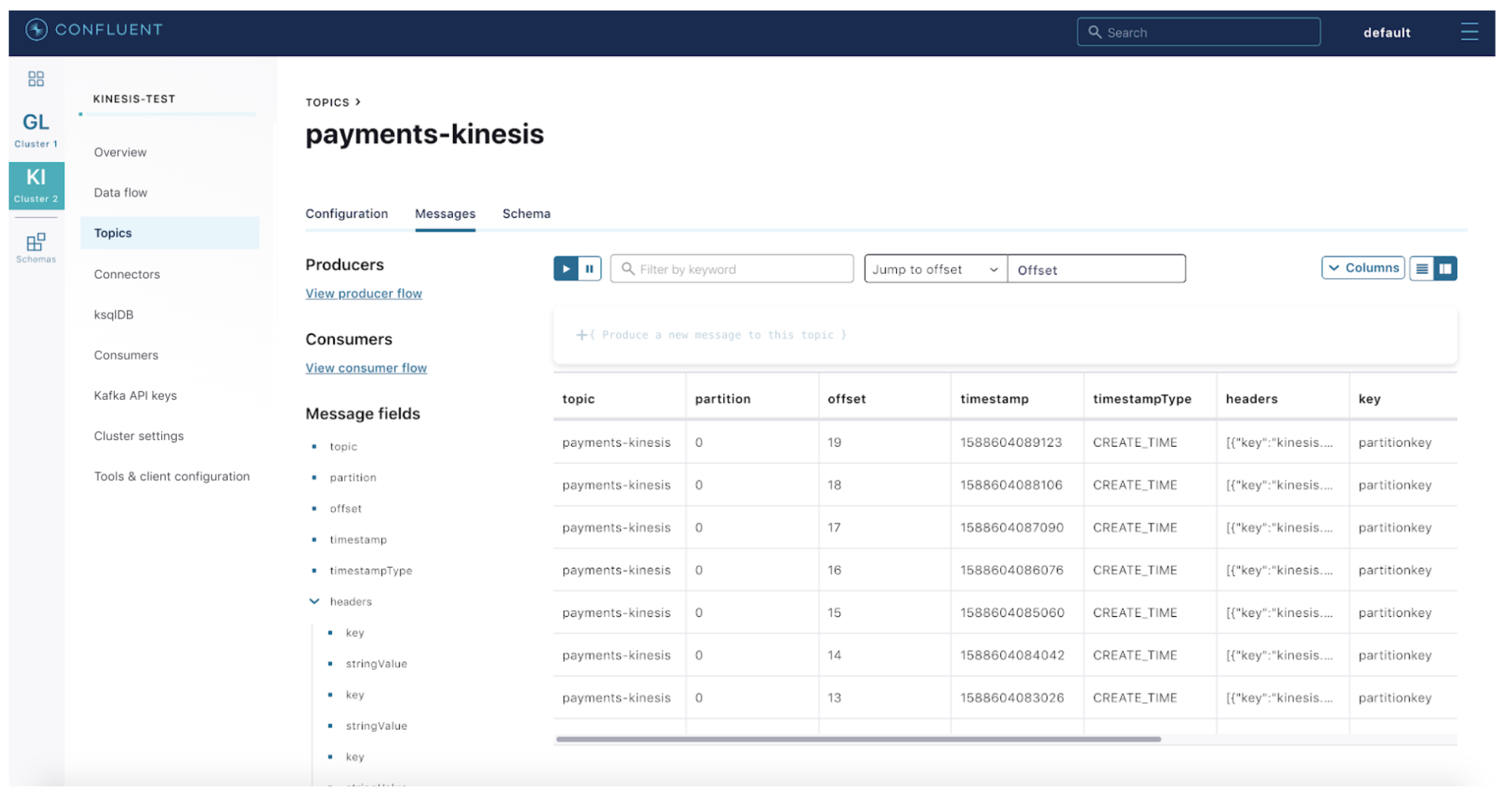Screen dimensions: 1512x806
Task: Open the Columns dropdown
Action: tap(1363, 268)
